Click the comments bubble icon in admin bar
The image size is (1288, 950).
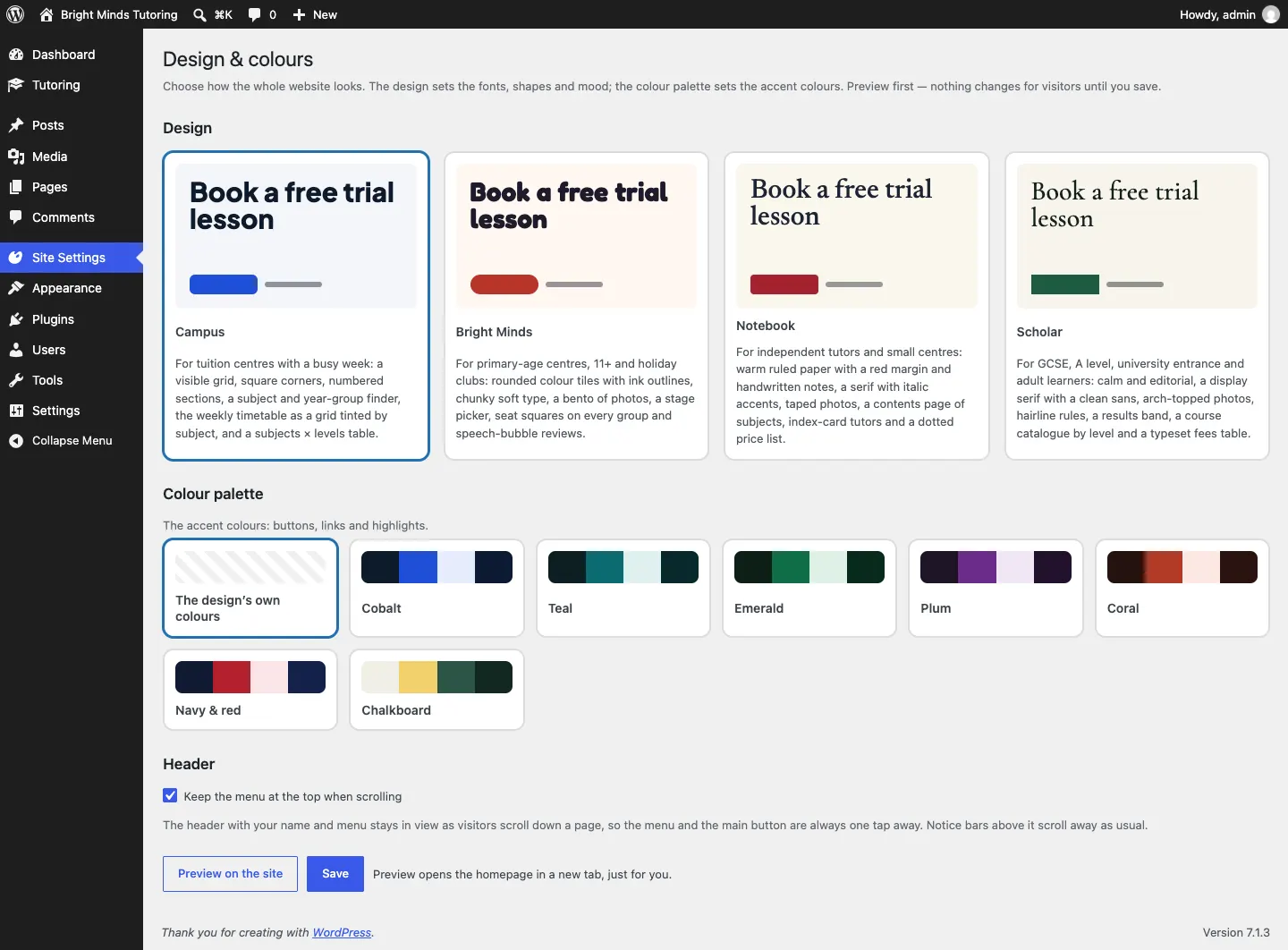(255, 14)
